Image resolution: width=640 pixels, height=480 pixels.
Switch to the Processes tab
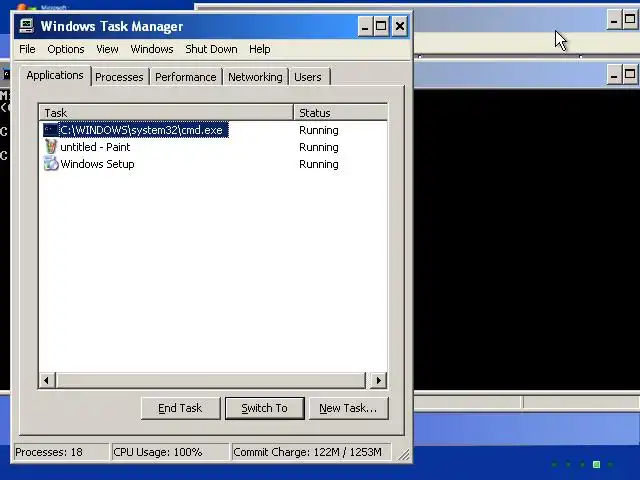click(x=119, y=77)
